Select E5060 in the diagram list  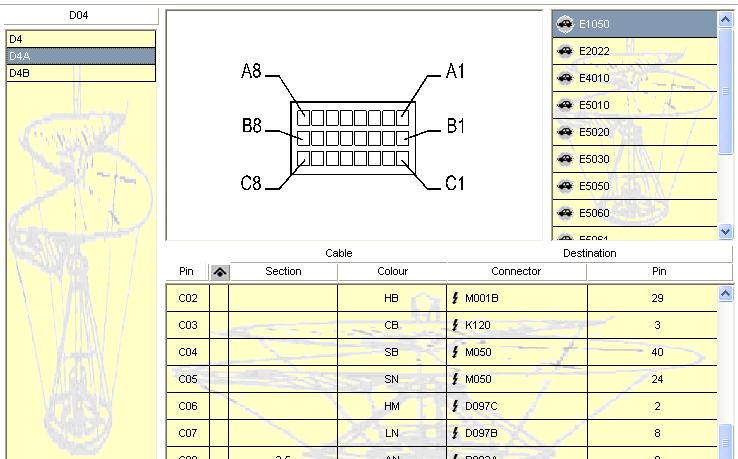click(x=634, y=213)
